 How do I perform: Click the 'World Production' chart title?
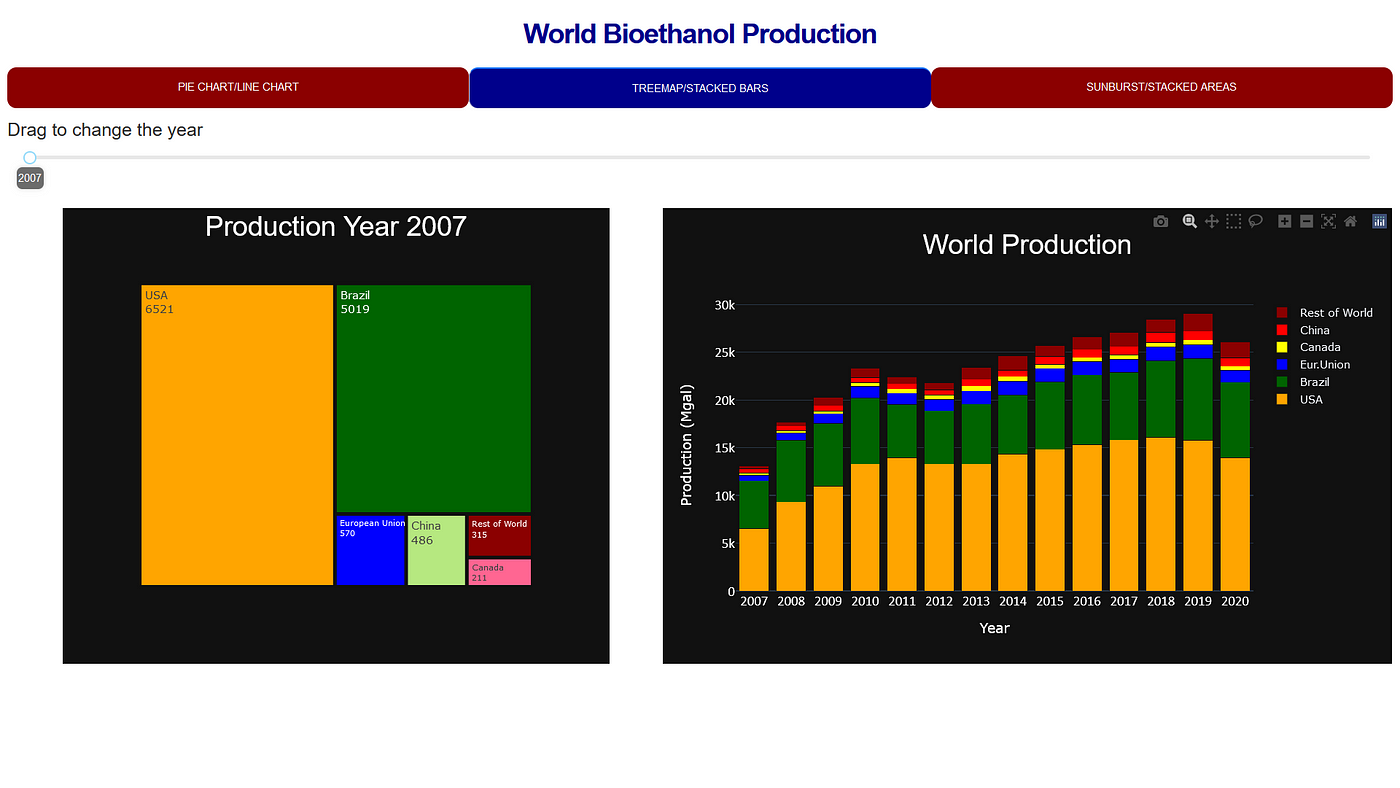point(1027,244)
